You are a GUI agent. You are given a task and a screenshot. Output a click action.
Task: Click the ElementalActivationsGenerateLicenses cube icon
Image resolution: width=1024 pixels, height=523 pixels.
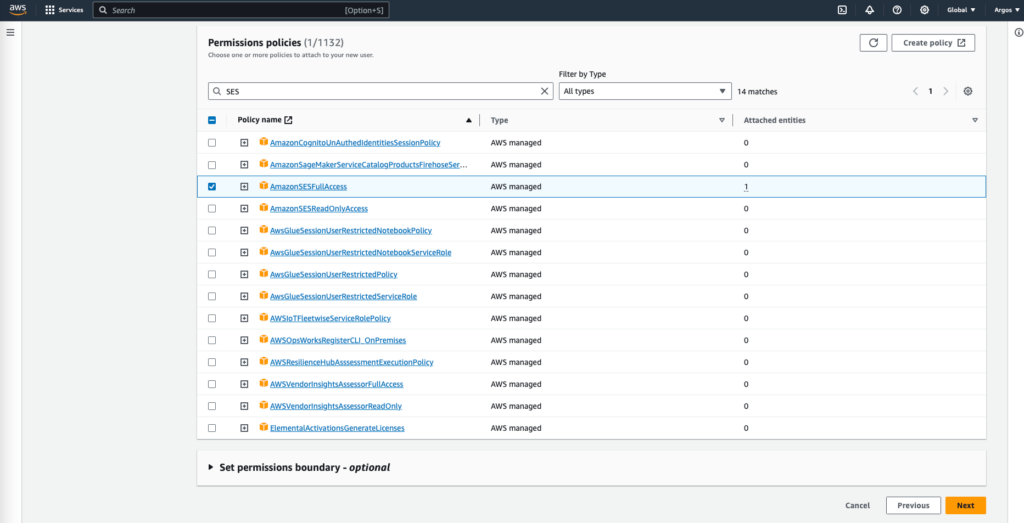coord(264,427)
